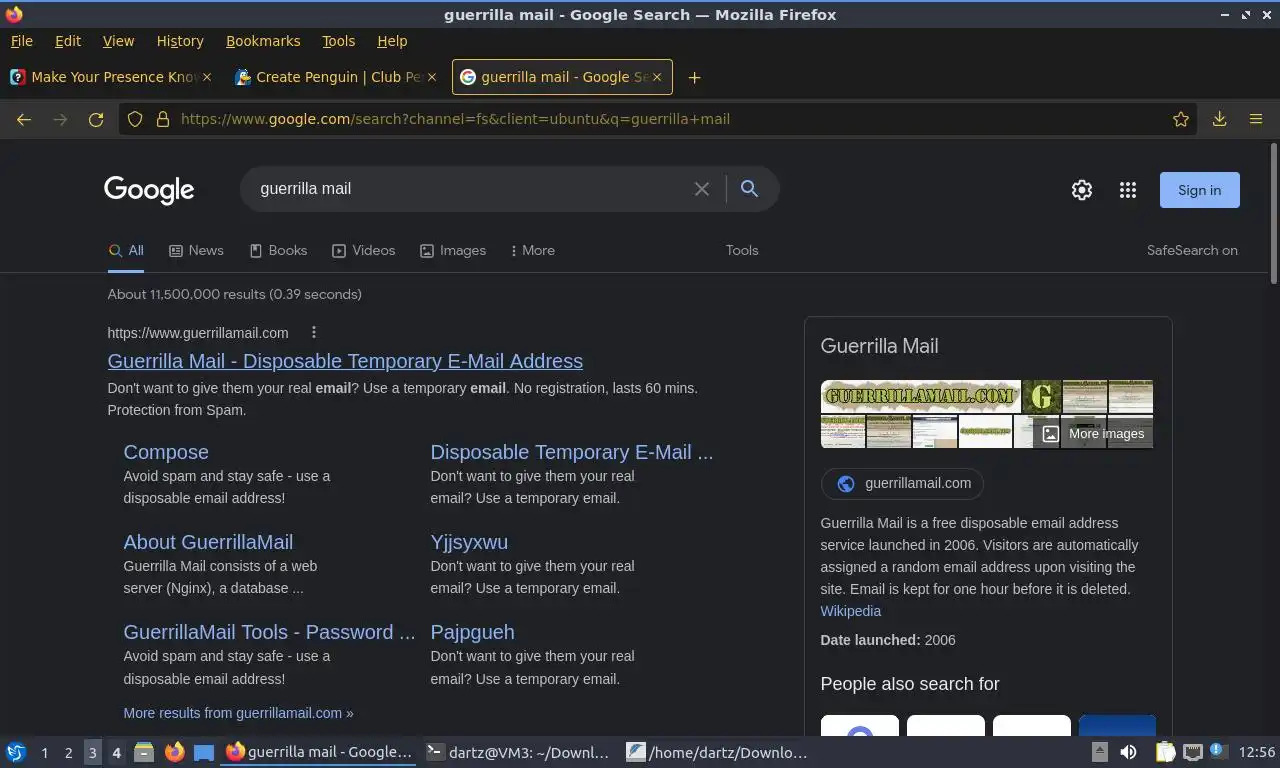The width and height of the screenshot is (1280, 768).
Task: Open volume control speaker icon
Action: (x=1128, y=752)
